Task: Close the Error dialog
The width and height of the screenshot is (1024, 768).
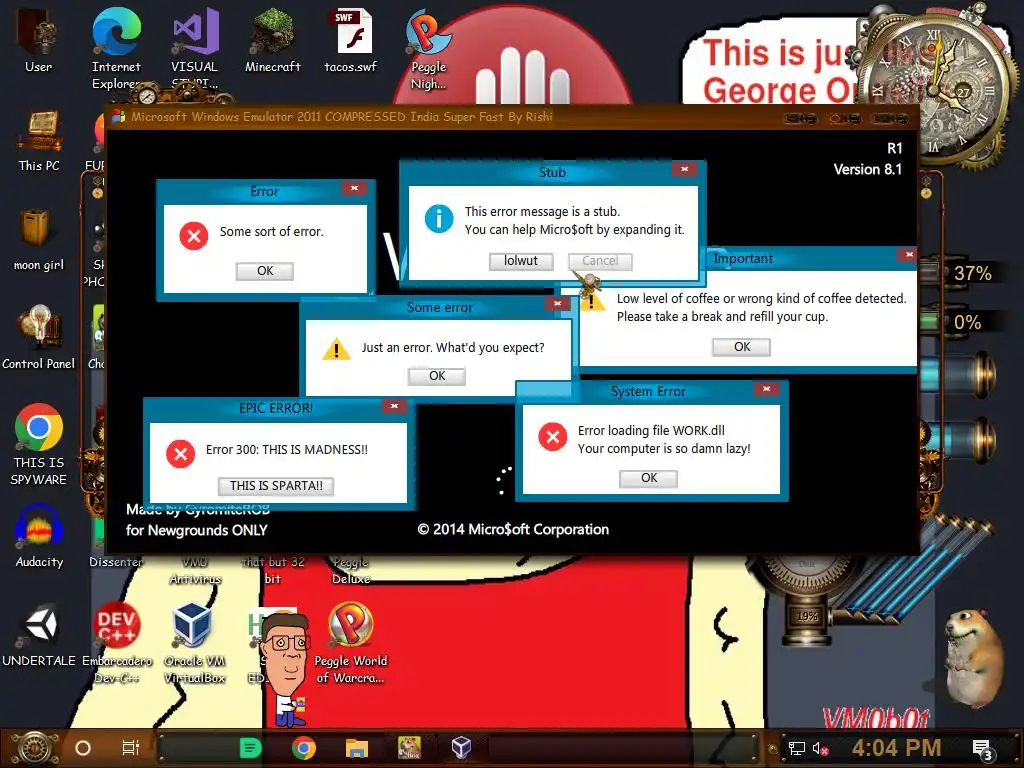Action: pyautogui.click(x=354, y=189)
